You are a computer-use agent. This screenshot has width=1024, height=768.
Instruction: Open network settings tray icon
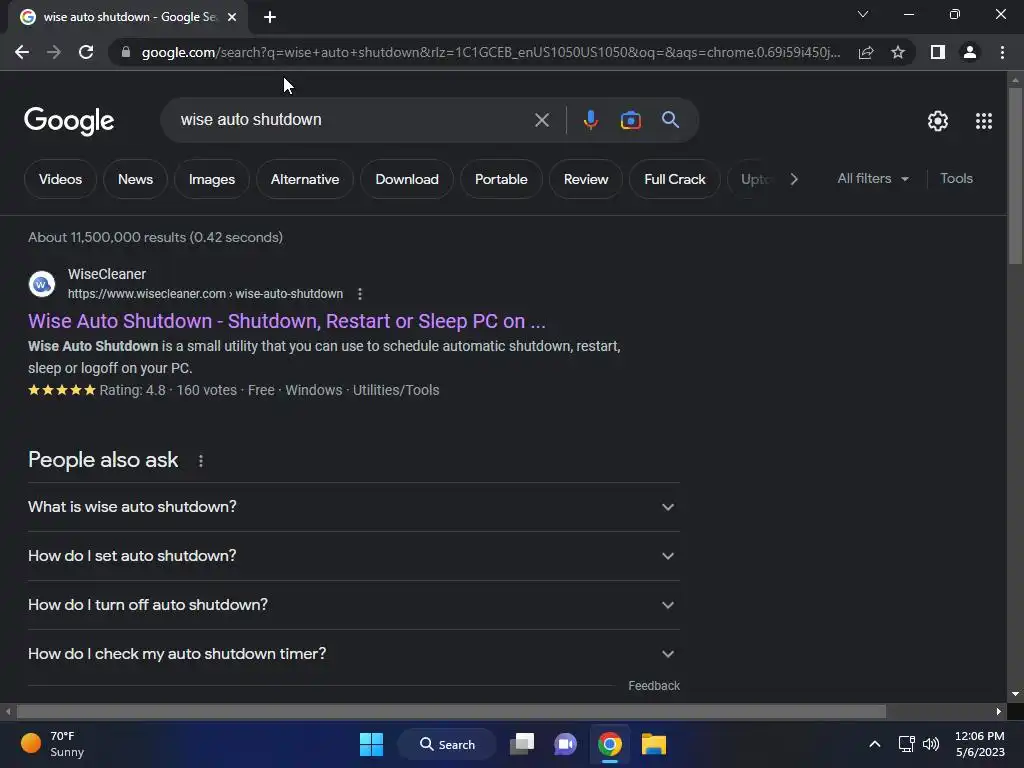tap(906, 744)
